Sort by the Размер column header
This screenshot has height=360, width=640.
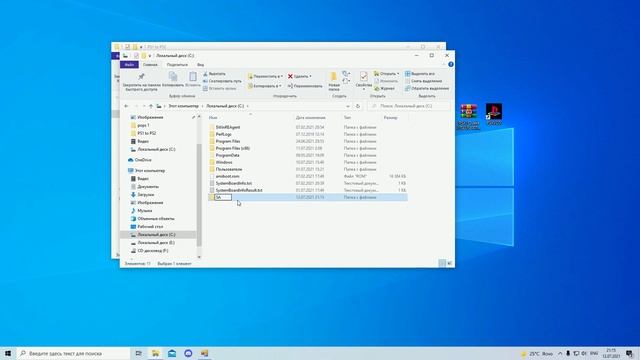[x=391, y=118]
